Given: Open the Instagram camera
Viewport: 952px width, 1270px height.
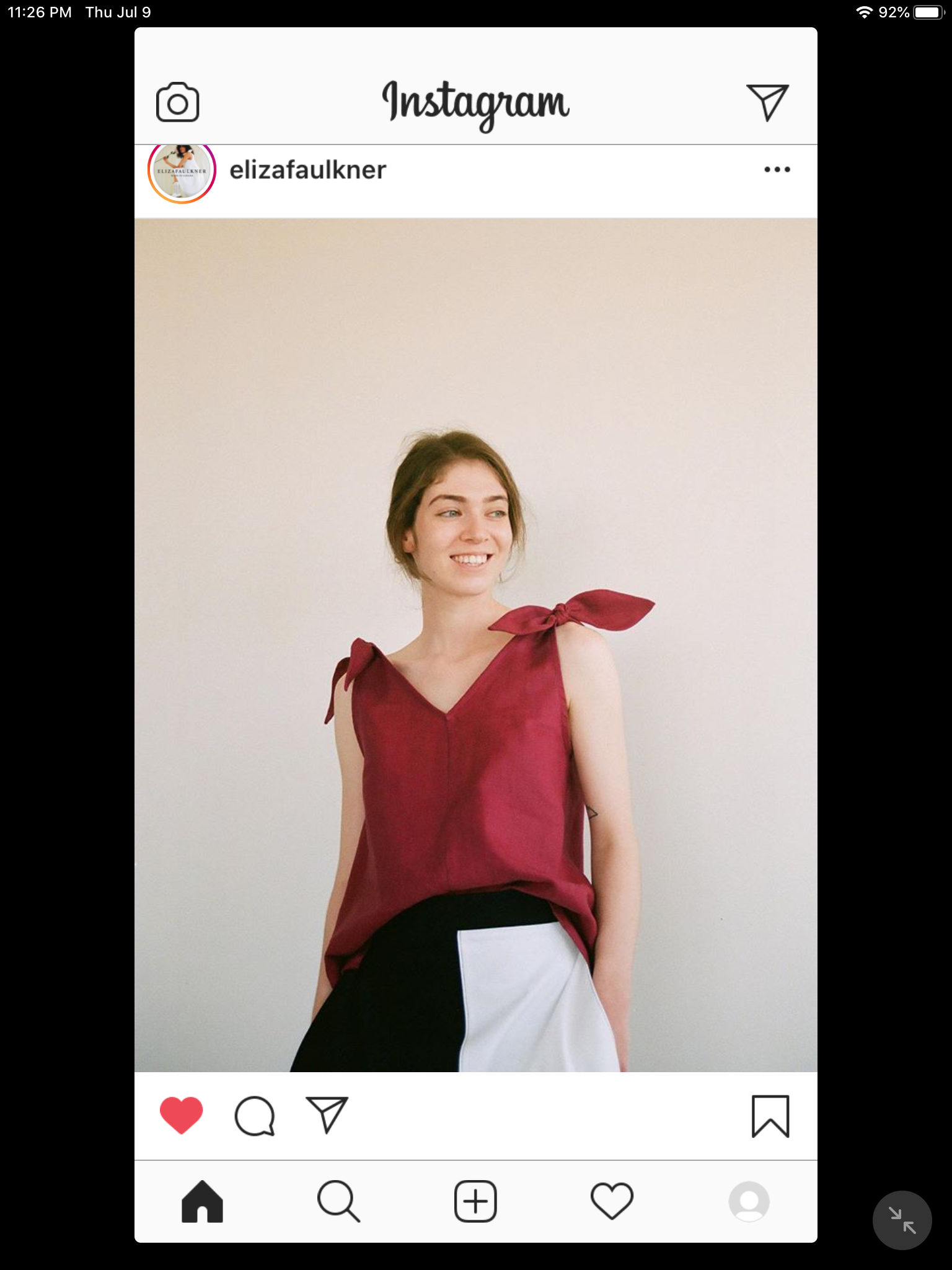Looking at the screenshot, I should (x=177, y=102).
